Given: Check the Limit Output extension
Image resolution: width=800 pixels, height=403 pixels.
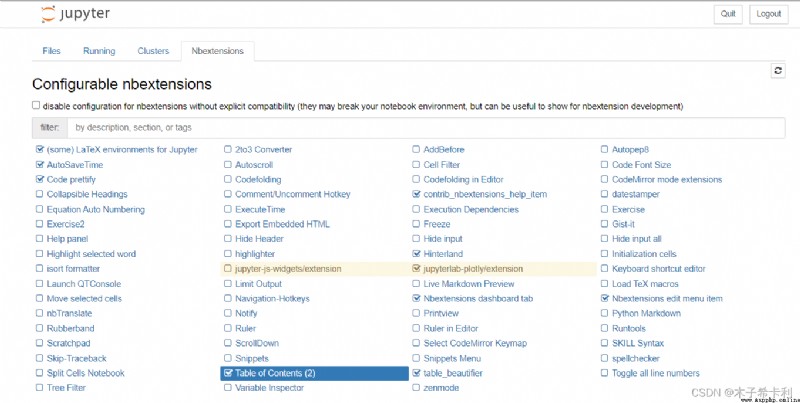Looking at the screenshot, I should (x=228, y=284).
